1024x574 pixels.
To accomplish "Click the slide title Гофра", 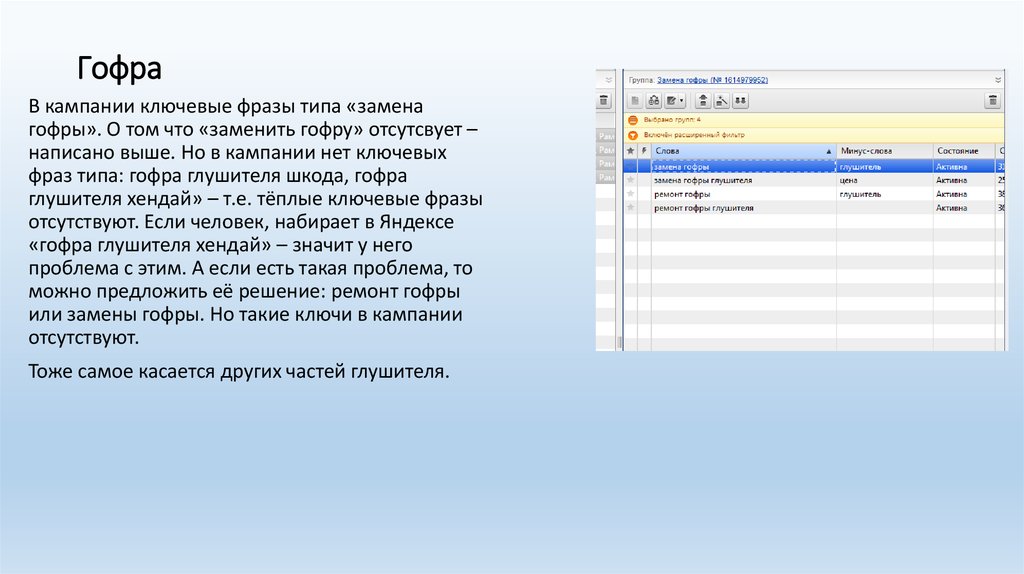I will coord(120,69).
